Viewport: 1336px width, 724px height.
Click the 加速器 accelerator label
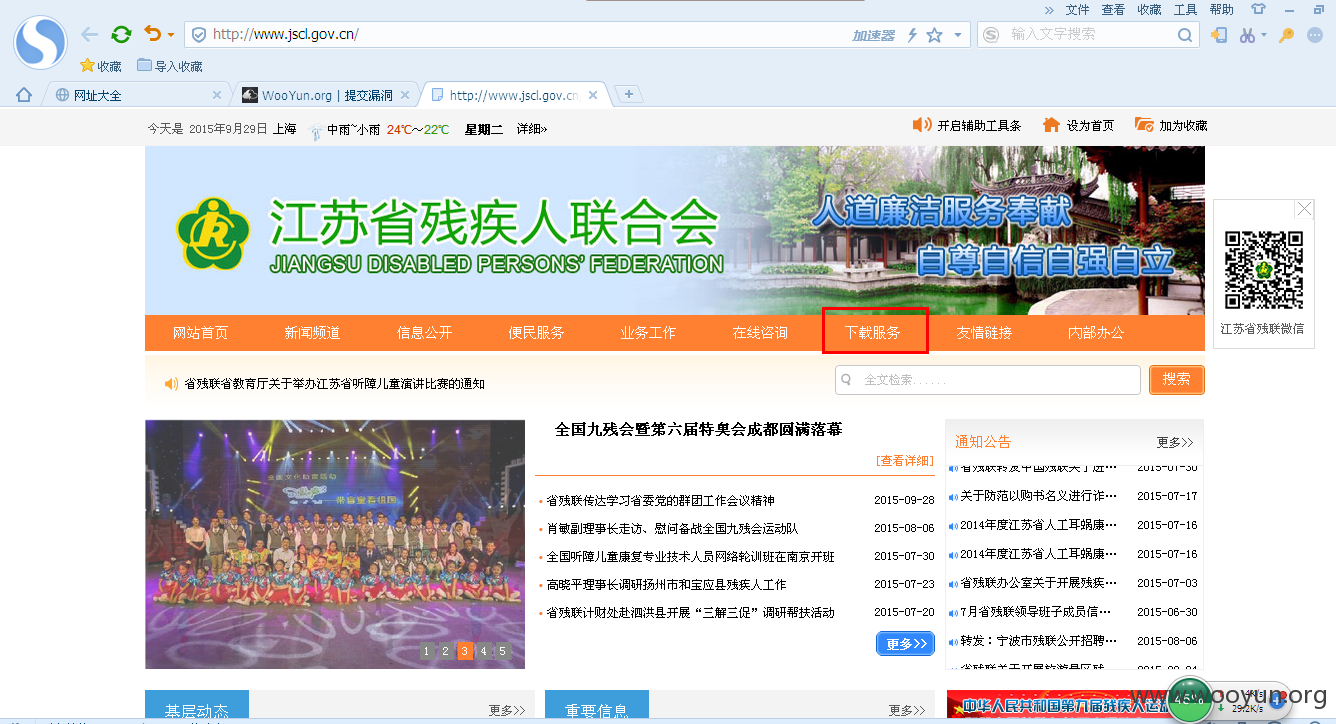pos(873,35)
